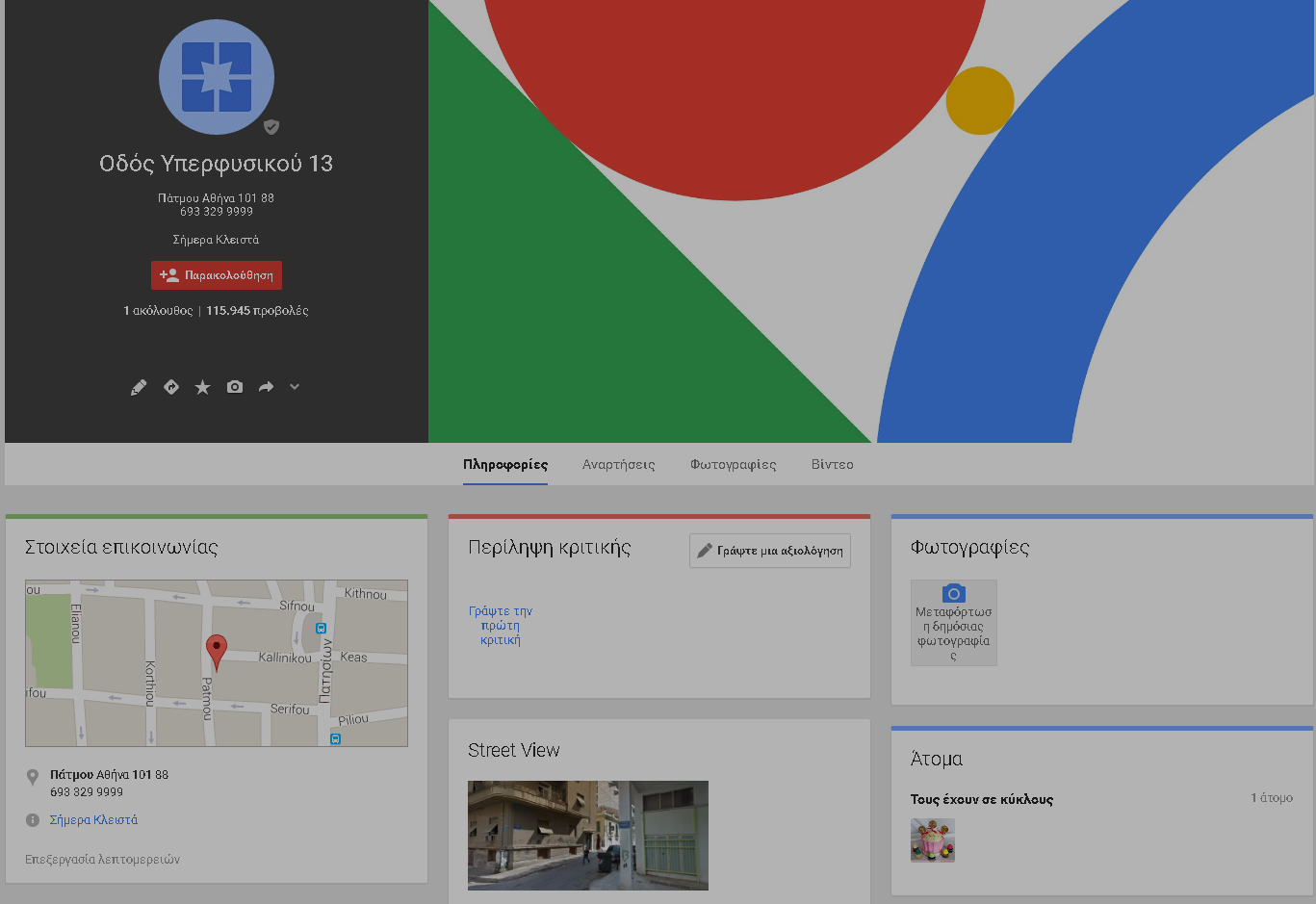Expand more actions with the chevron arrow
1316x904 pixels.
pyautogui.click(x=295, y=387)
